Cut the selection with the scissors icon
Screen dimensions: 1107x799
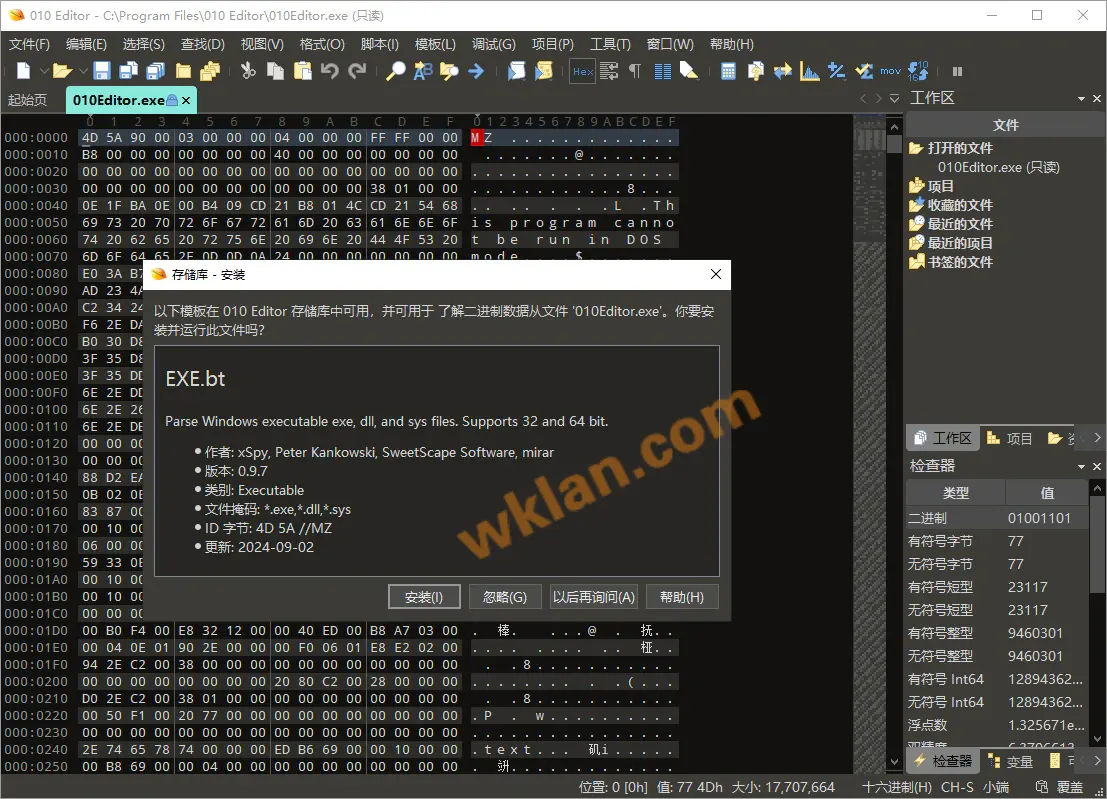248,71
